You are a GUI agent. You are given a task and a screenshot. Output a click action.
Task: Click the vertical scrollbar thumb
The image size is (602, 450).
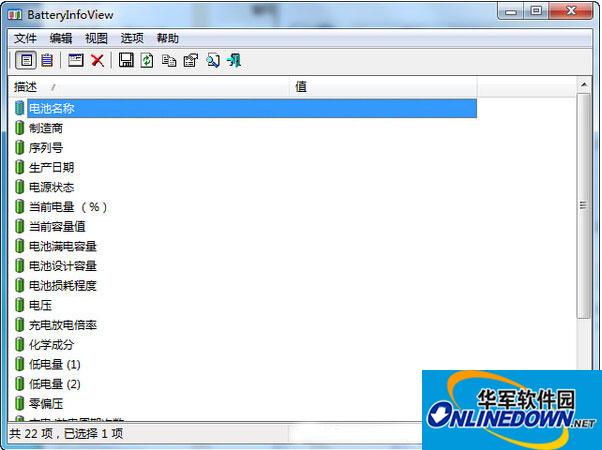[x=584, y=205]
